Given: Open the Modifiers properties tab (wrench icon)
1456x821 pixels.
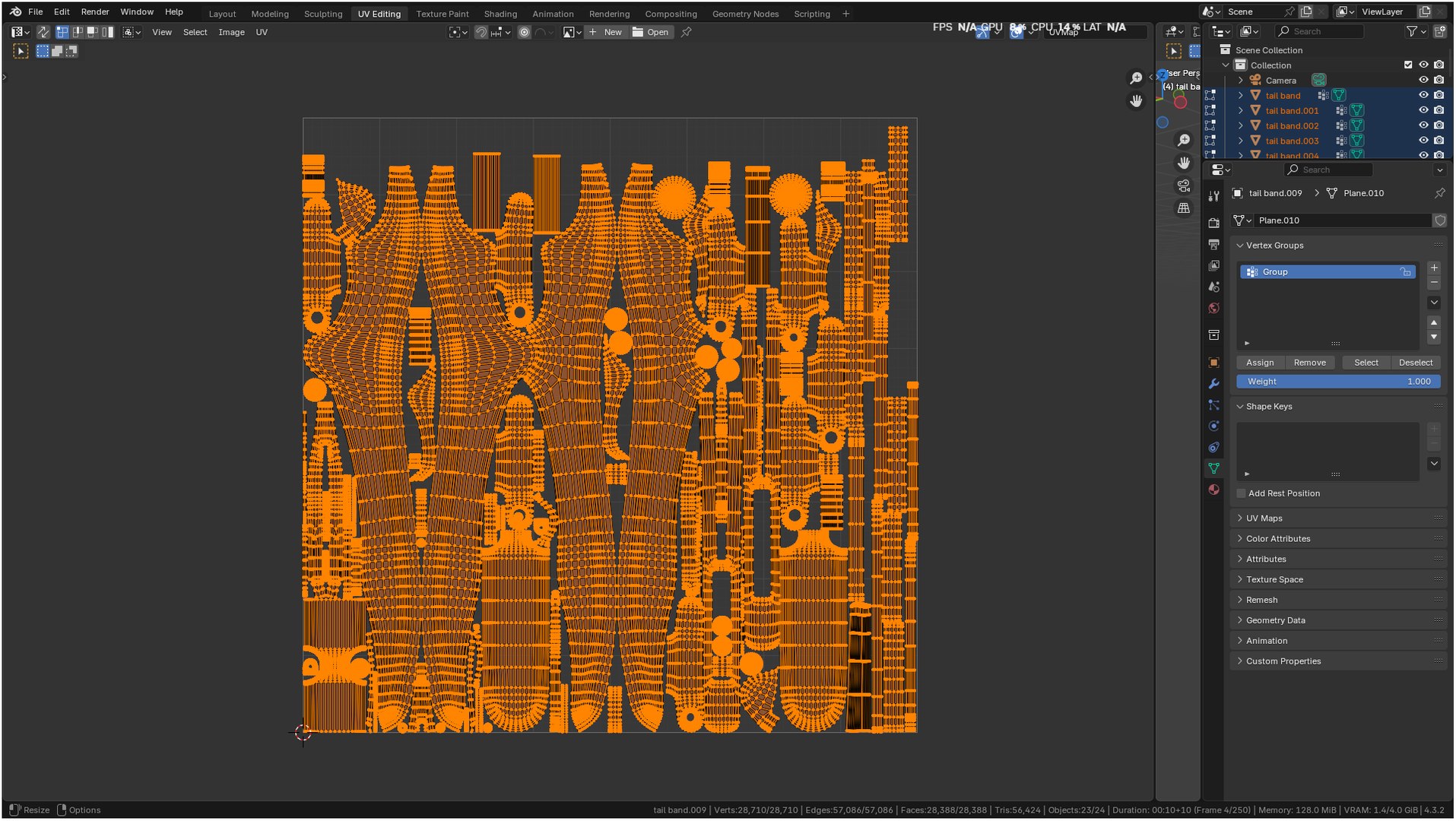Looking at the screenshot, I should (1213, 384).
